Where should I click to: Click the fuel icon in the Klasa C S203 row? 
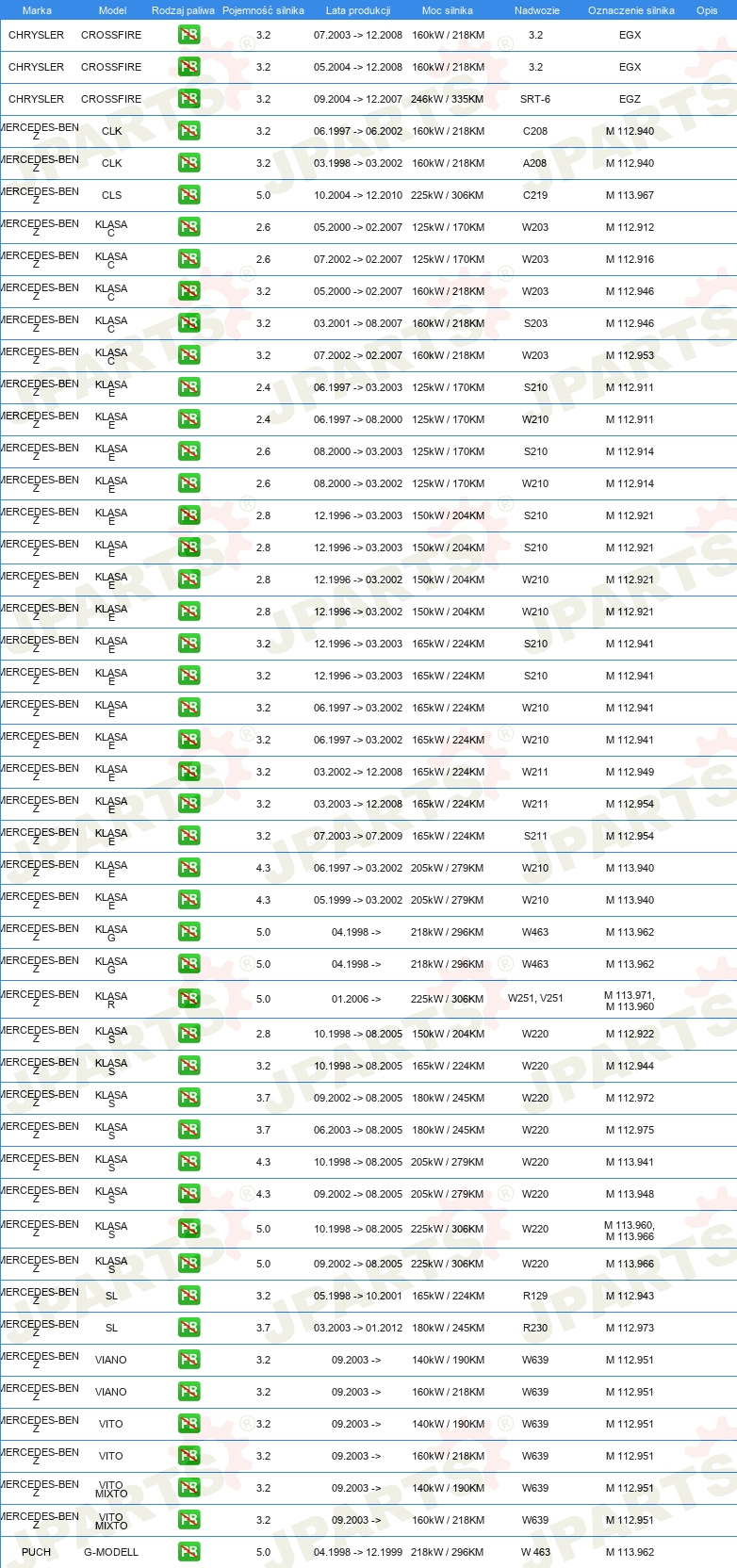click(189, 323)
